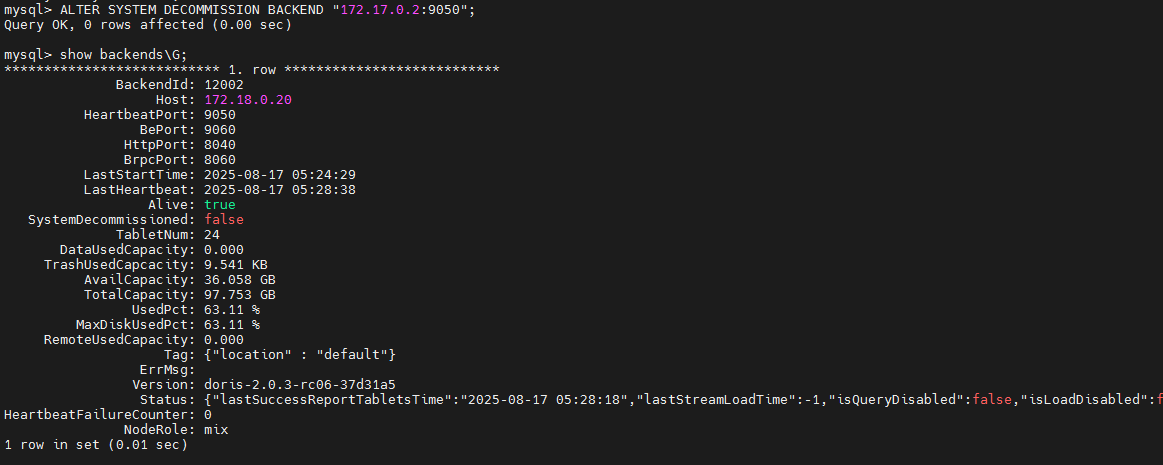The image size is (1163, 465).
Task: Click the LastHeartbeat timestamp value
Action: [279, 190]
